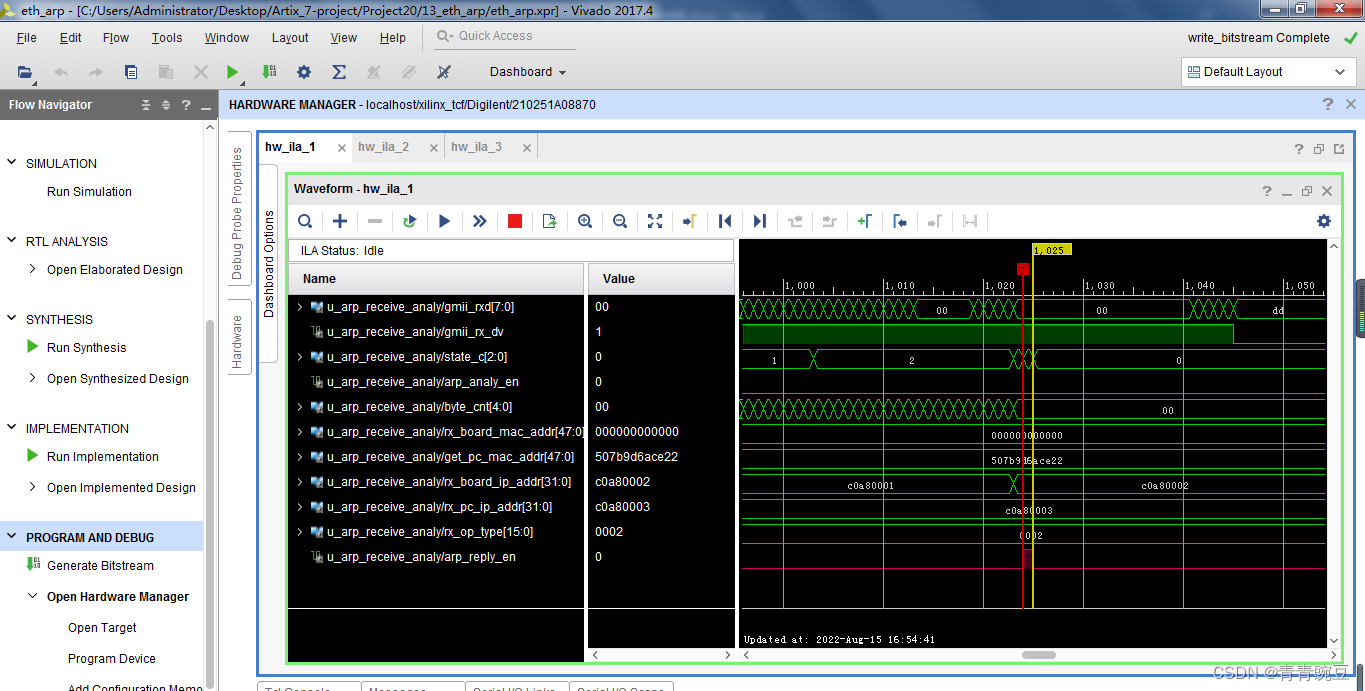Collapse the PROGRAM AND DEBUG section

(11, 537)
